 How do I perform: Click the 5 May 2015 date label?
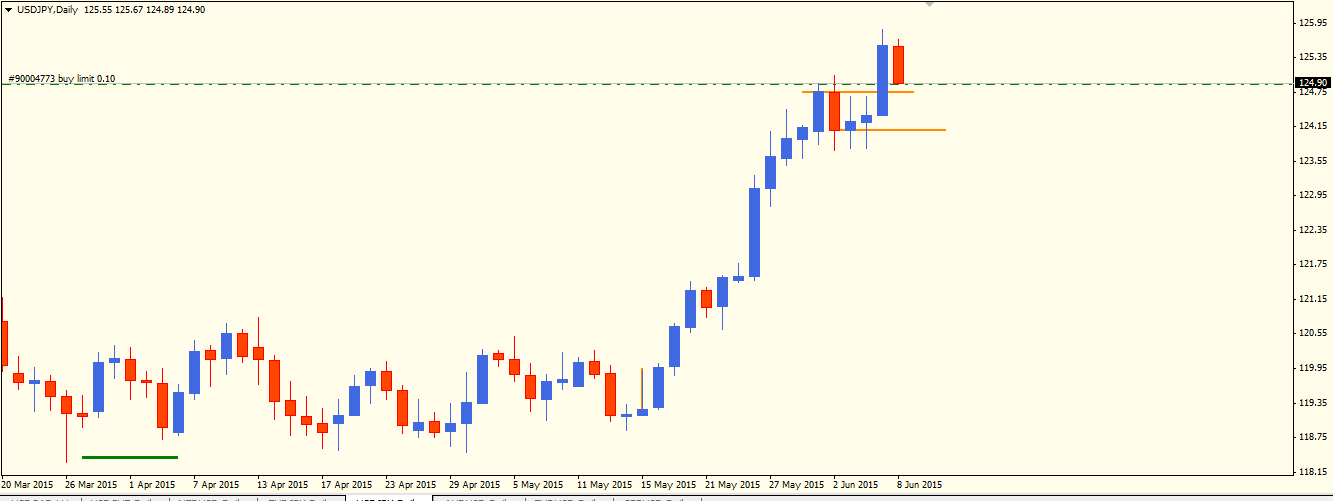[538, 484]
